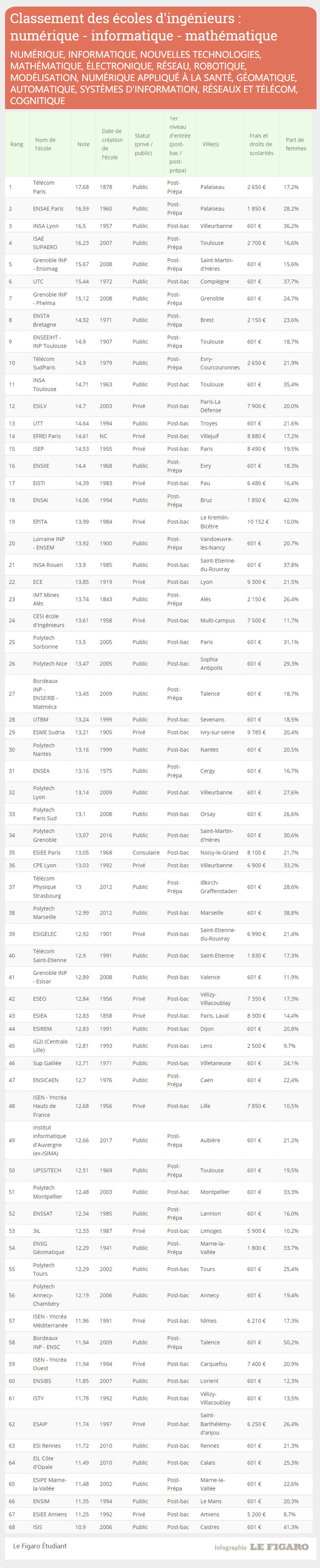Select the Télécom Paris school name
This screenshot has height=1568, width=320.
[x=43, y=187]
